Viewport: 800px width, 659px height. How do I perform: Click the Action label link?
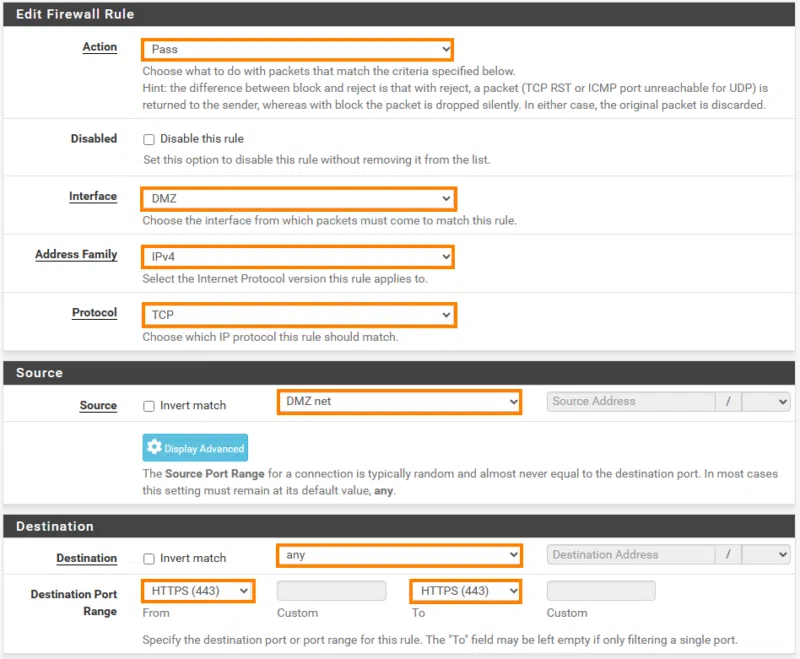[100, 47]
